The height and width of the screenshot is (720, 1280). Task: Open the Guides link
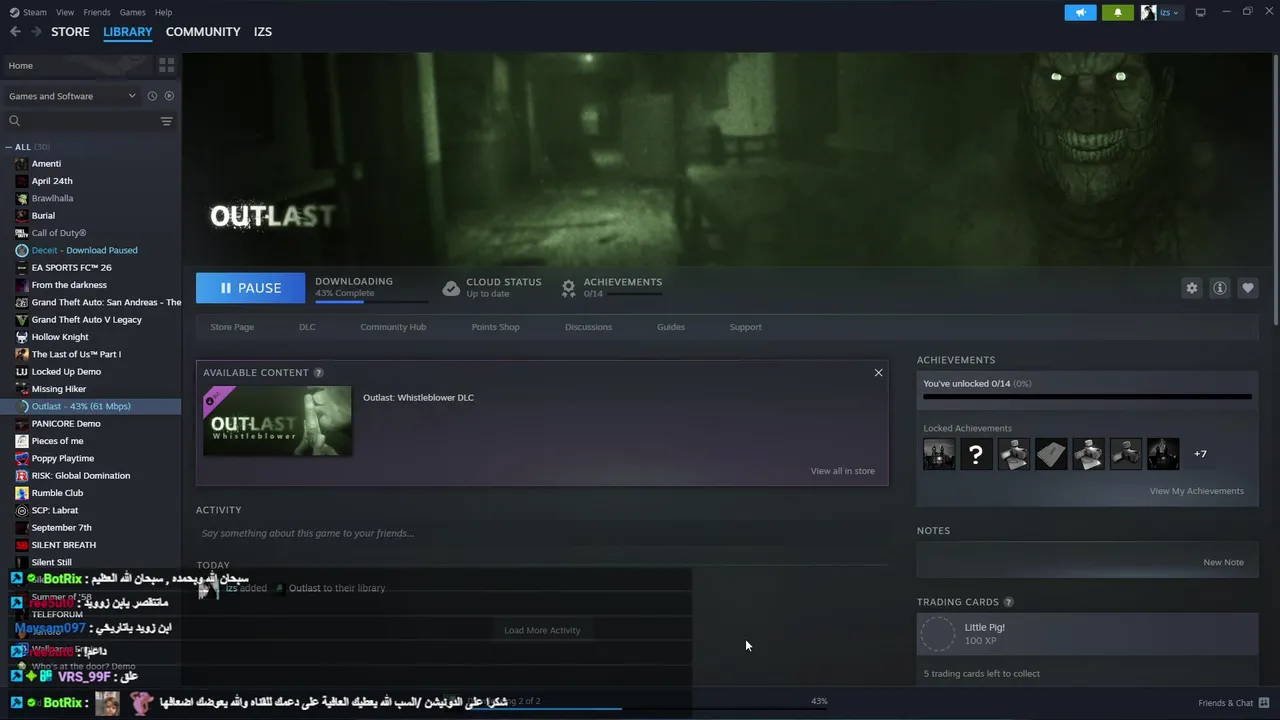[x=671, y=327]
